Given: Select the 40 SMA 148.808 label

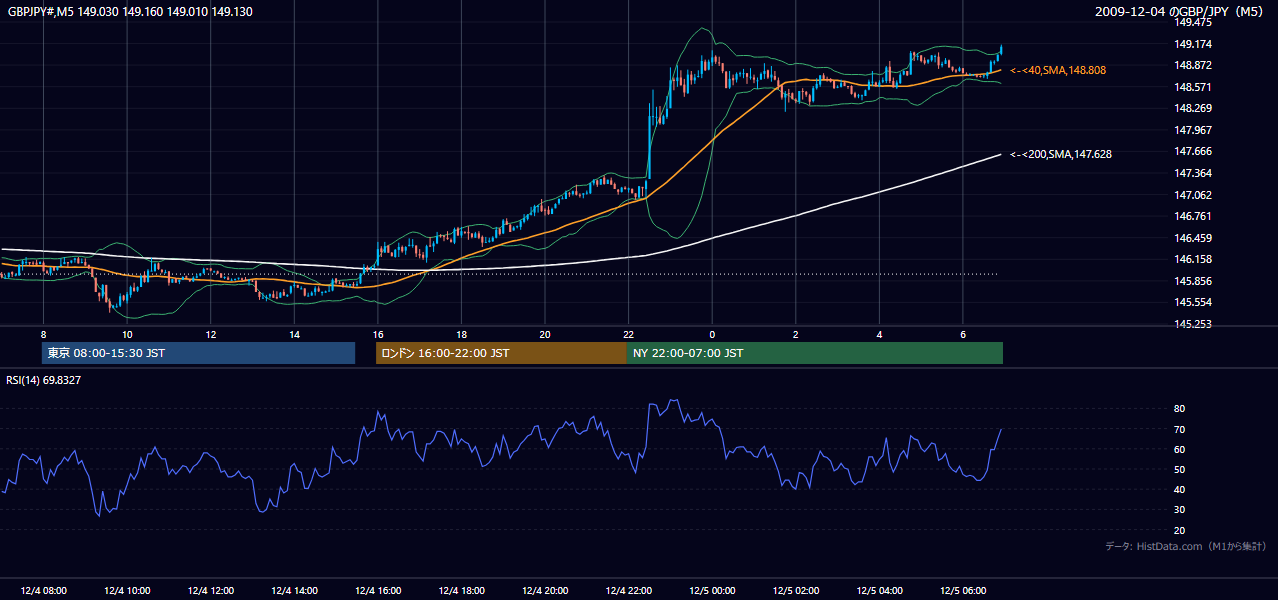Looking at the screenshot, I should click(x=1057, y=70).
